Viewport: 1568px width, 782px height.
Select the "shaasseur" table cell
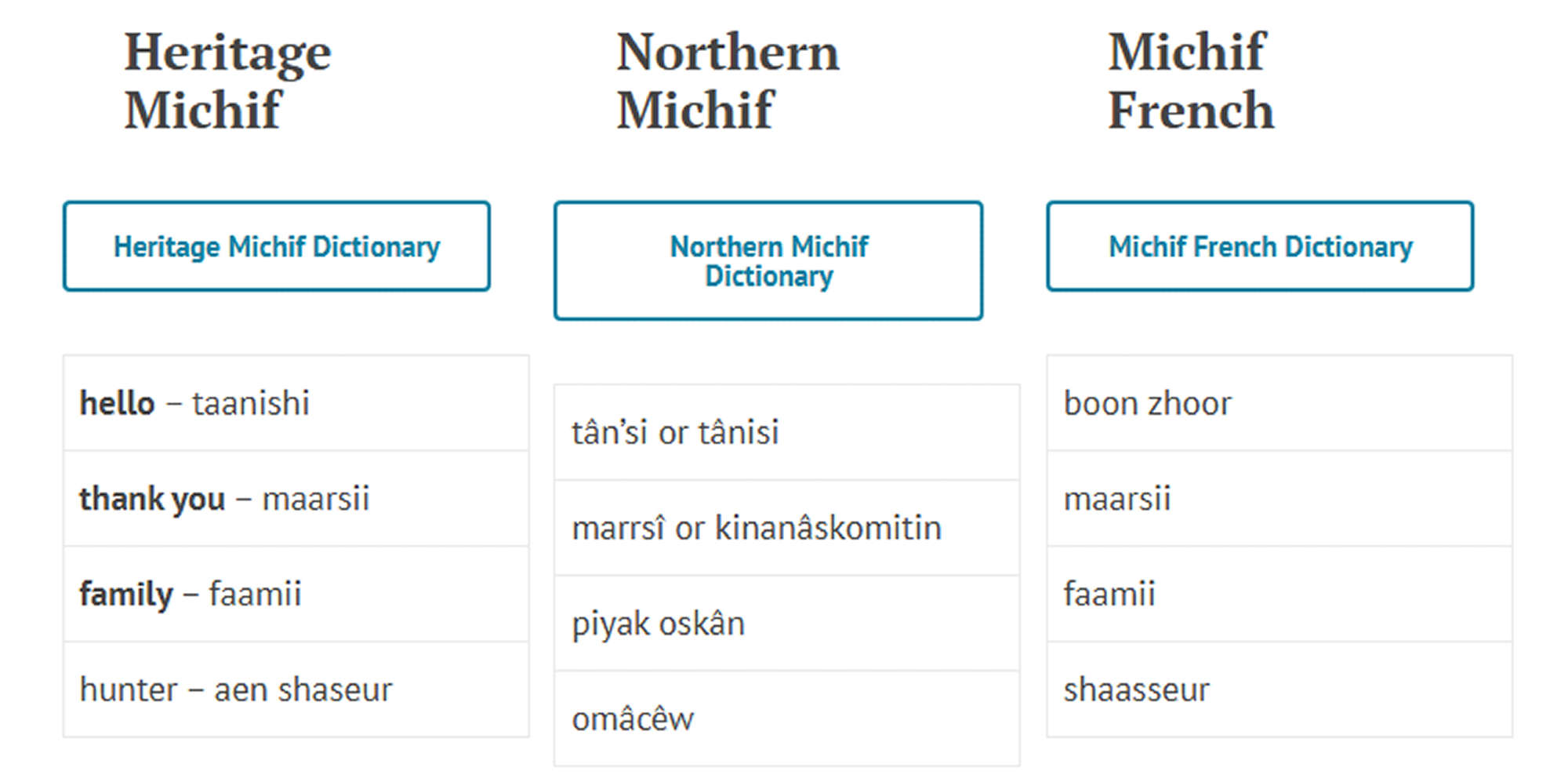pos(1279,689)
